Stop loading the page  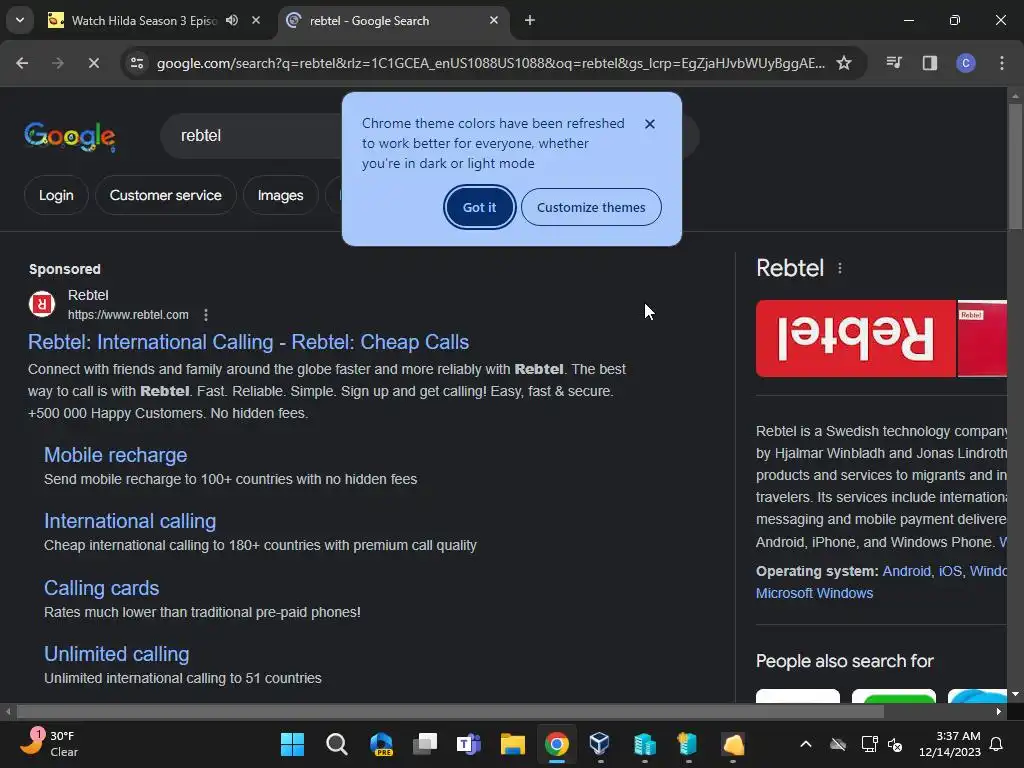(93, 63)
